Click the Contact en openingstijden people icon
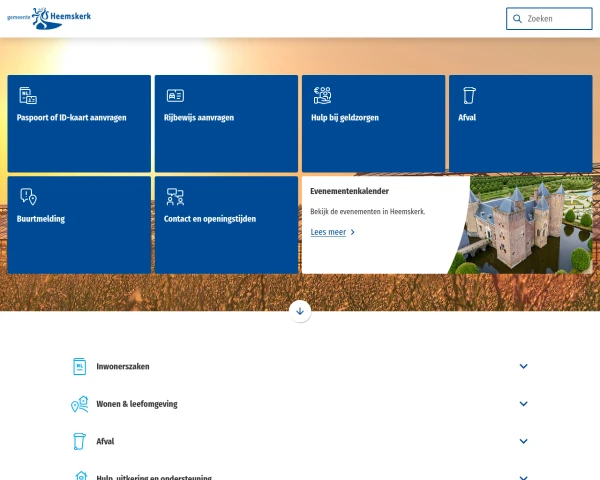 [x=175, y=197]
